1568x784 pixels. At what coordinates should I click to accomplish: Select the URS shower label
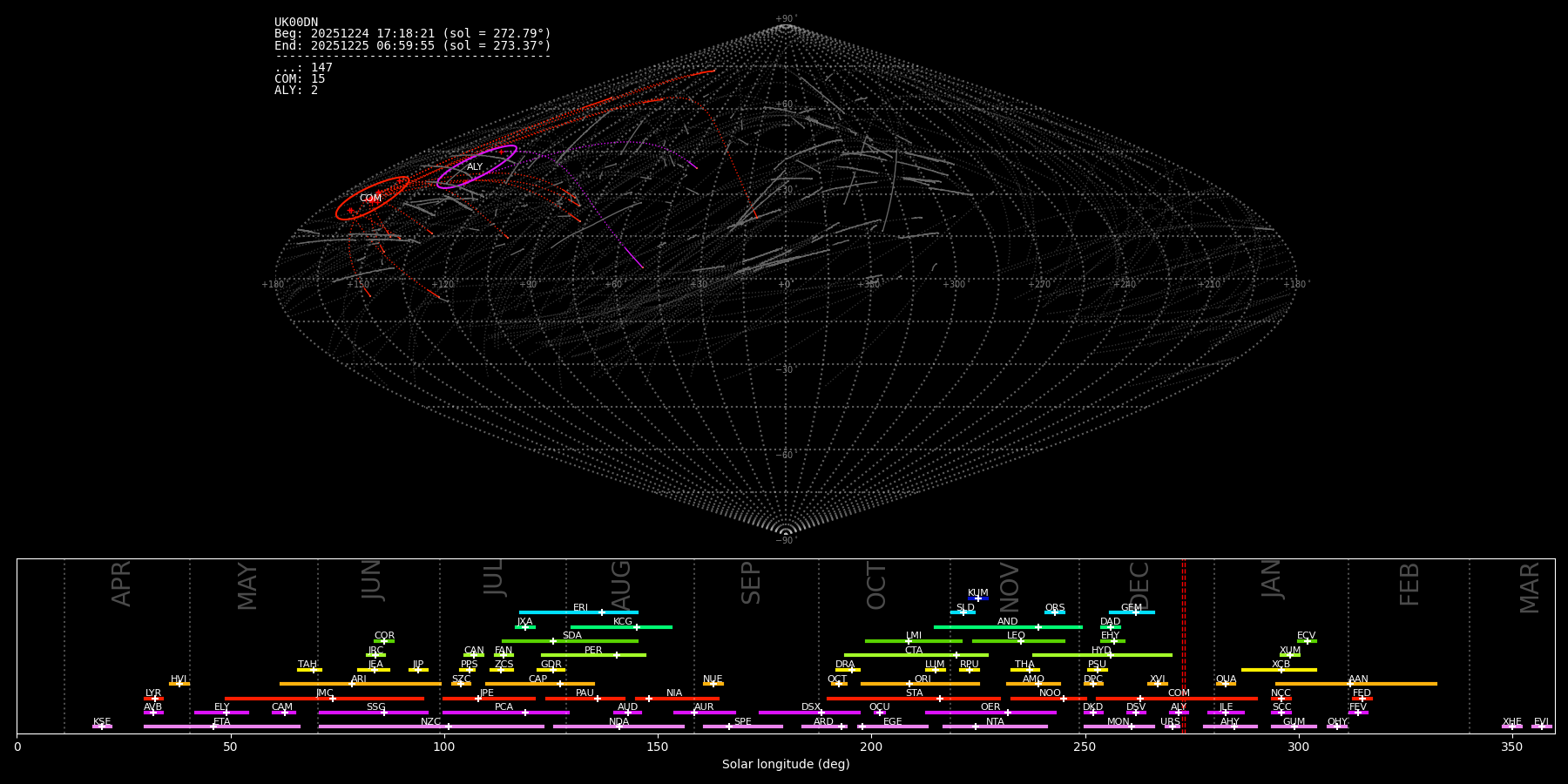1171,722
